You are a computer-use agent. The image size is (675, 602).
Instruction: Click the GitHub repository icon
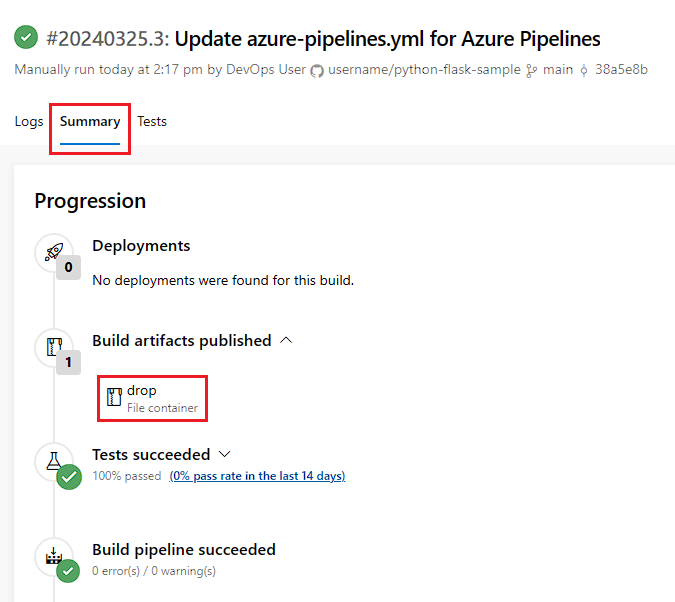point(317,70)
